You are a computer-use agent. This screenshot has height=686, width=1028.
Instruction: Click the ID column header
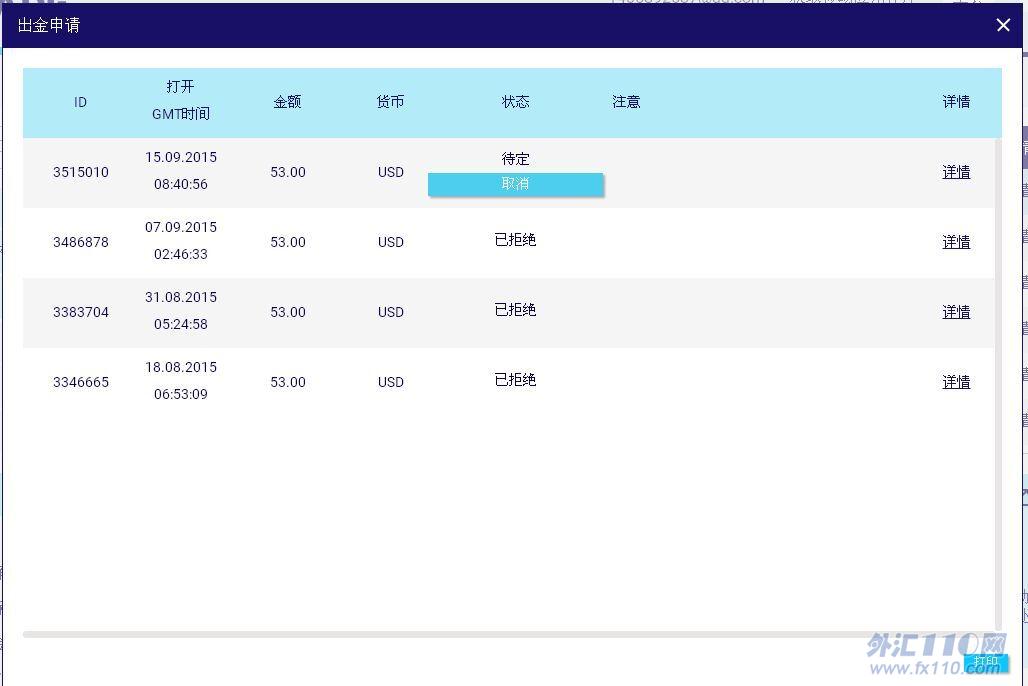pos(80,102)
